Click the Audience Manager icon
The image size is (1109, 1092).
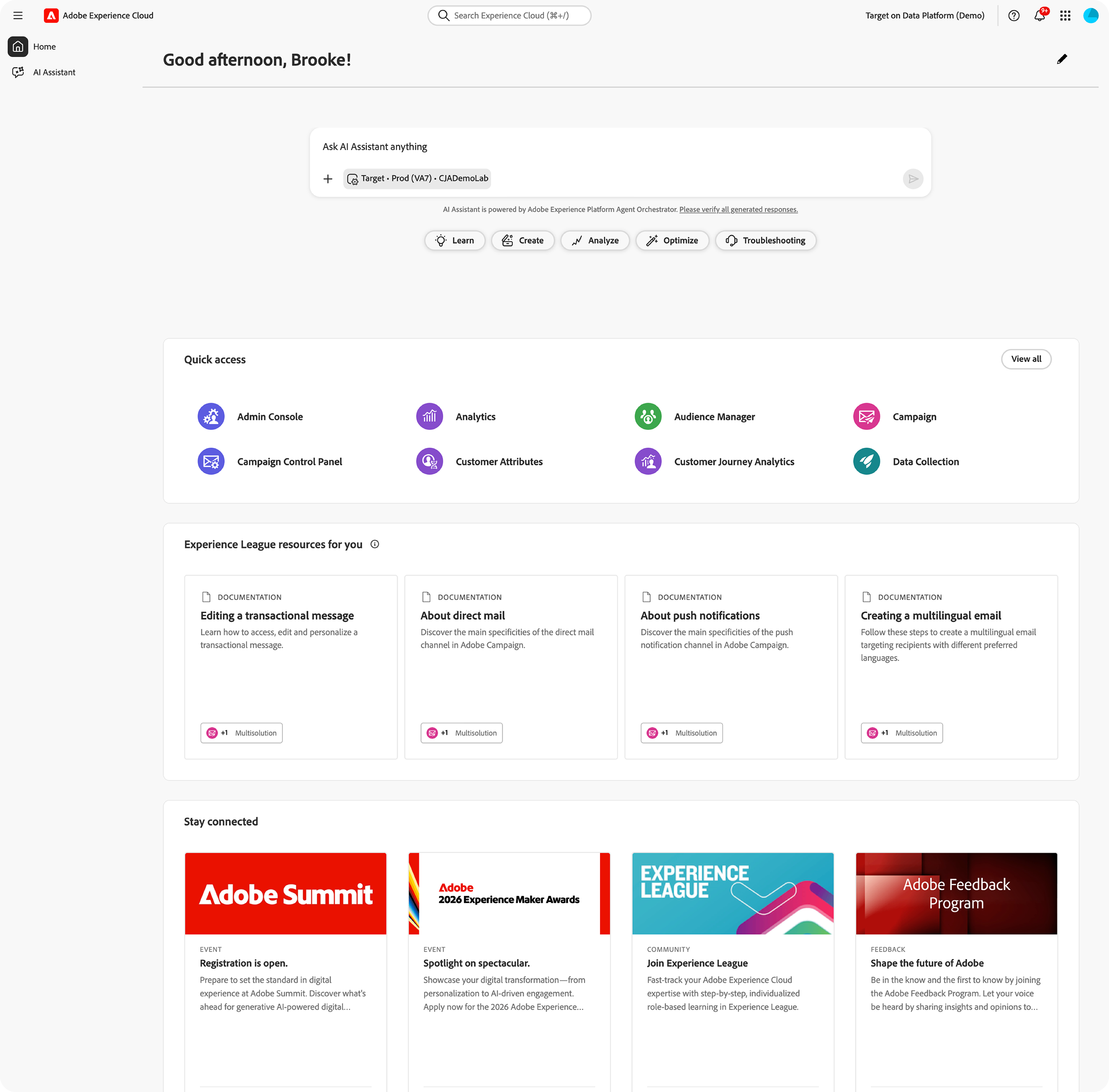[648, 416]
